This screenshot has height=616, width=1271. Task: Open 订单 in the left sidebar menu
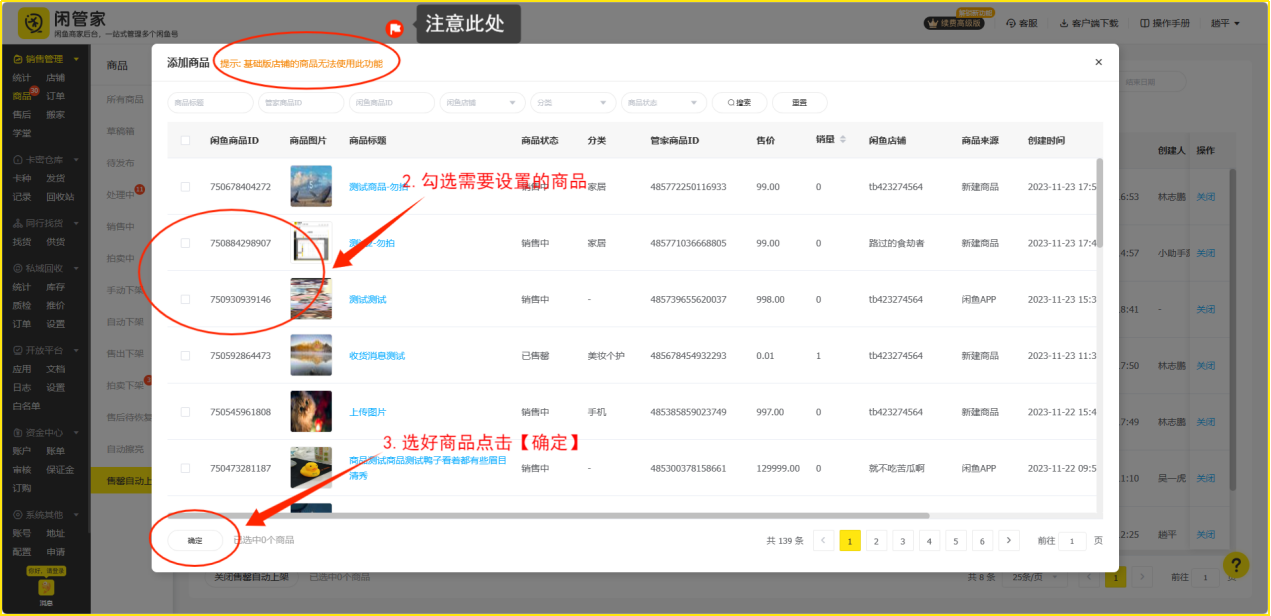click(55, 96)
